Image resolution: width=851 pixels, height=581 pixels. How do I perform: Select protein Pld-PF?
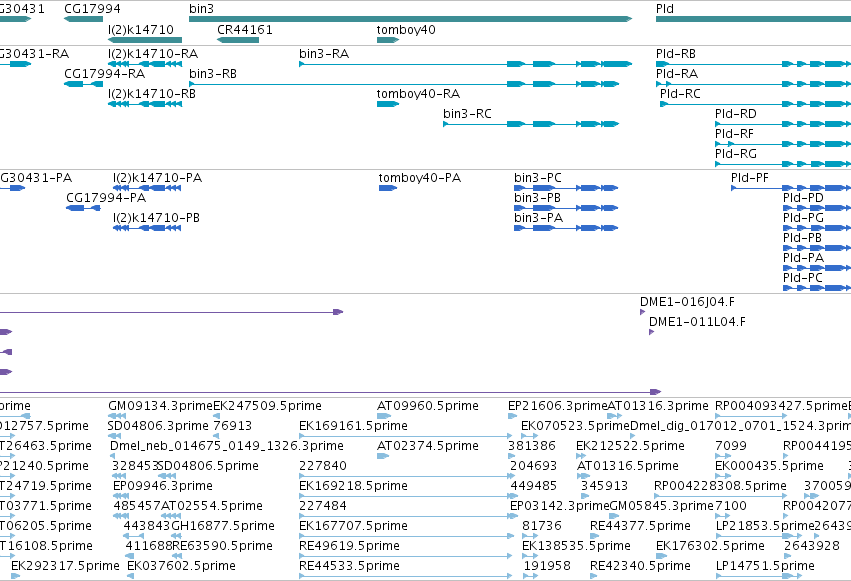point(791,188)
